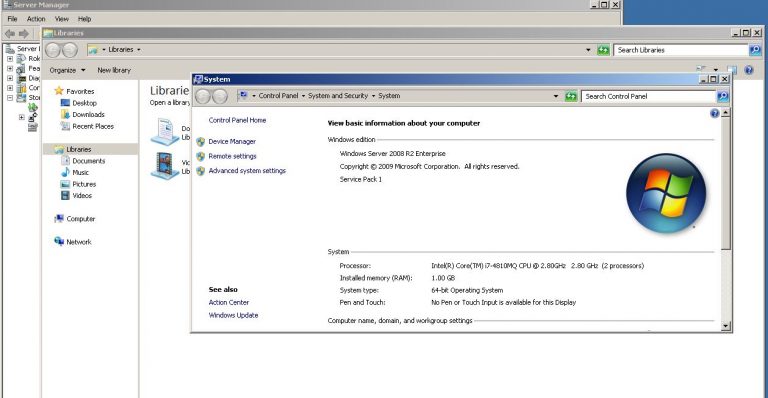Image resolution: width=768 pixels, height=398 pixels.
Task: Click search magnifier in Libraries window
Action: 755,50
